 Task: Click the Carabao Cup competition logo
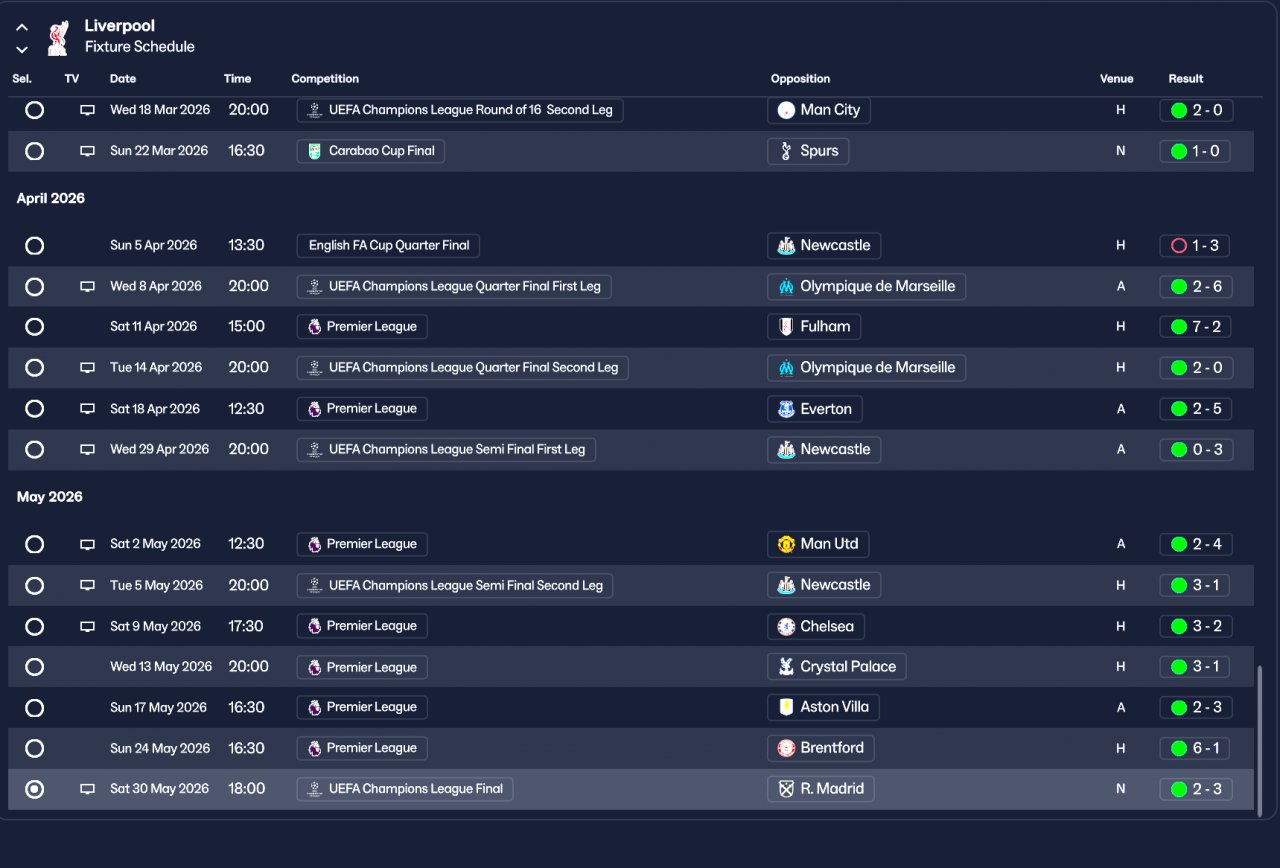(x=315, y=151)
